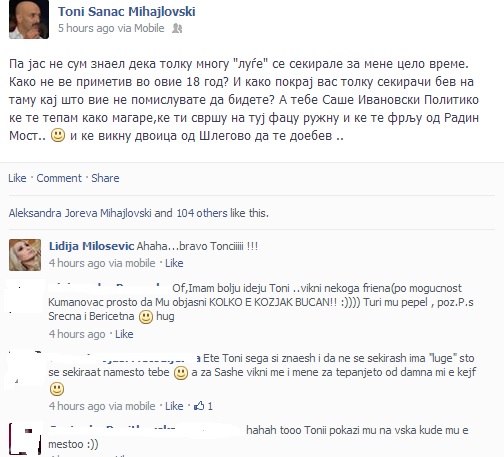Viewport: 504px width, 457px height.
Task: Like the main post
Action: [x=17, y=178]
